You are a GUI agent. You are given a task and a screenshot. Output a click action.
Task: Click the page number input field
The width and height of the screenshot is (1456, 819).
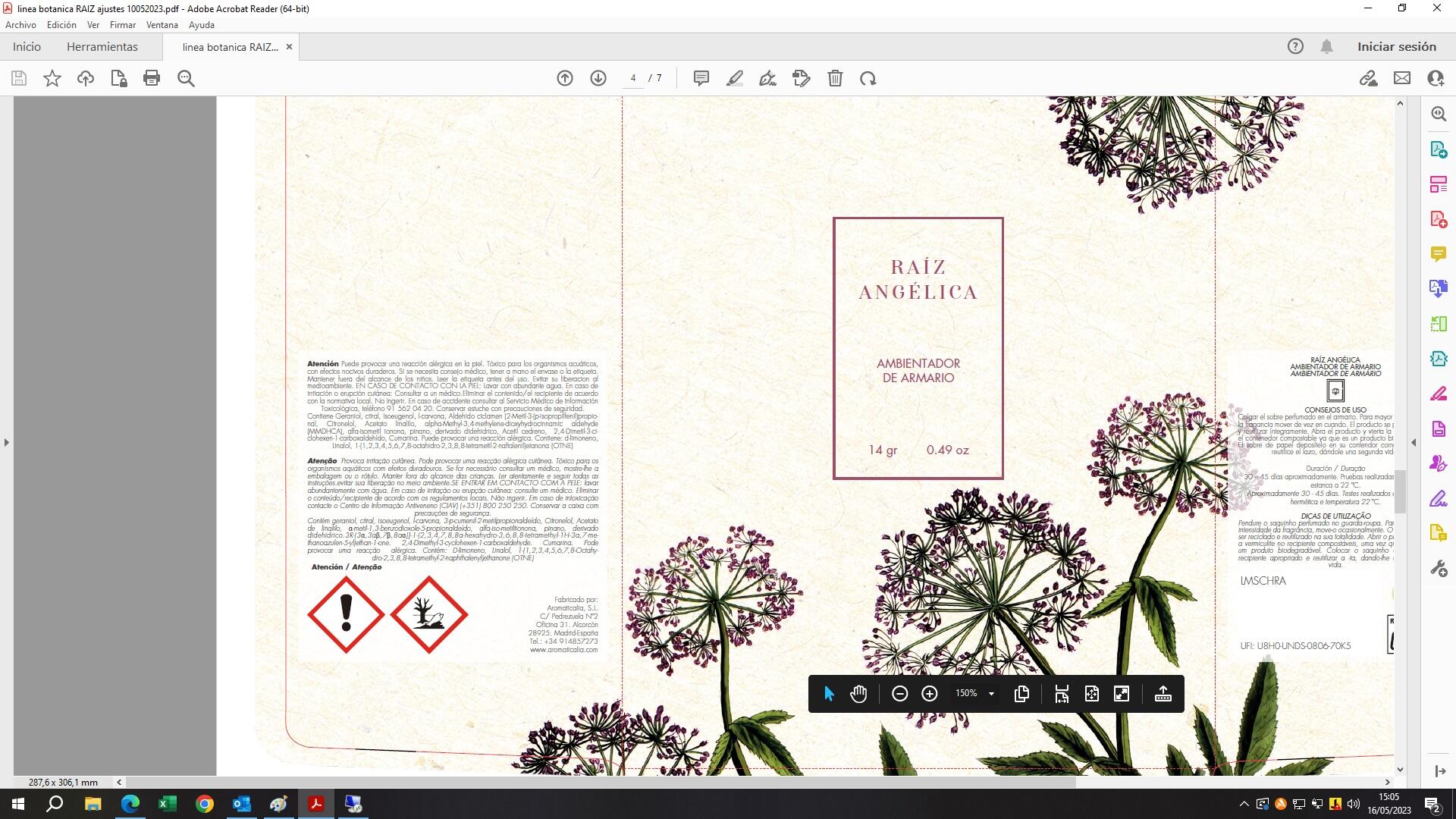tap(633, 78)
